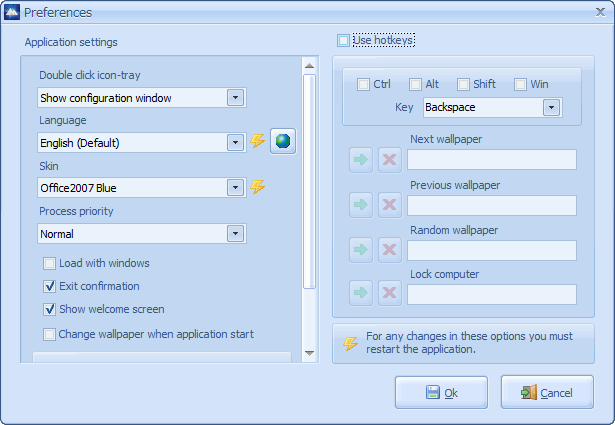Close the Preferences window
This screenshot has height=425, width=615.
pyautogui.click(x=600, y=12)
